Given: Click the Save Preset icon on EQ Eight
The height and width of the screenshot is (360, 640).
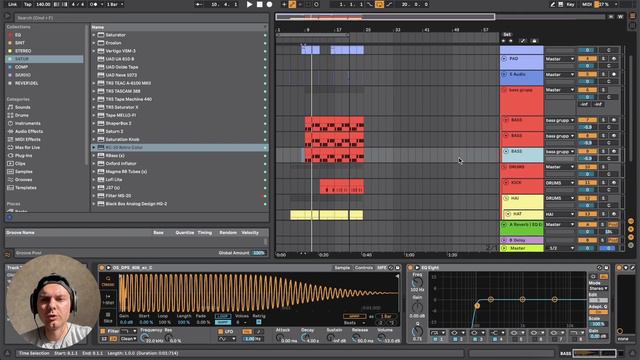Looking at the screenshot, I should tap(606, 268).
